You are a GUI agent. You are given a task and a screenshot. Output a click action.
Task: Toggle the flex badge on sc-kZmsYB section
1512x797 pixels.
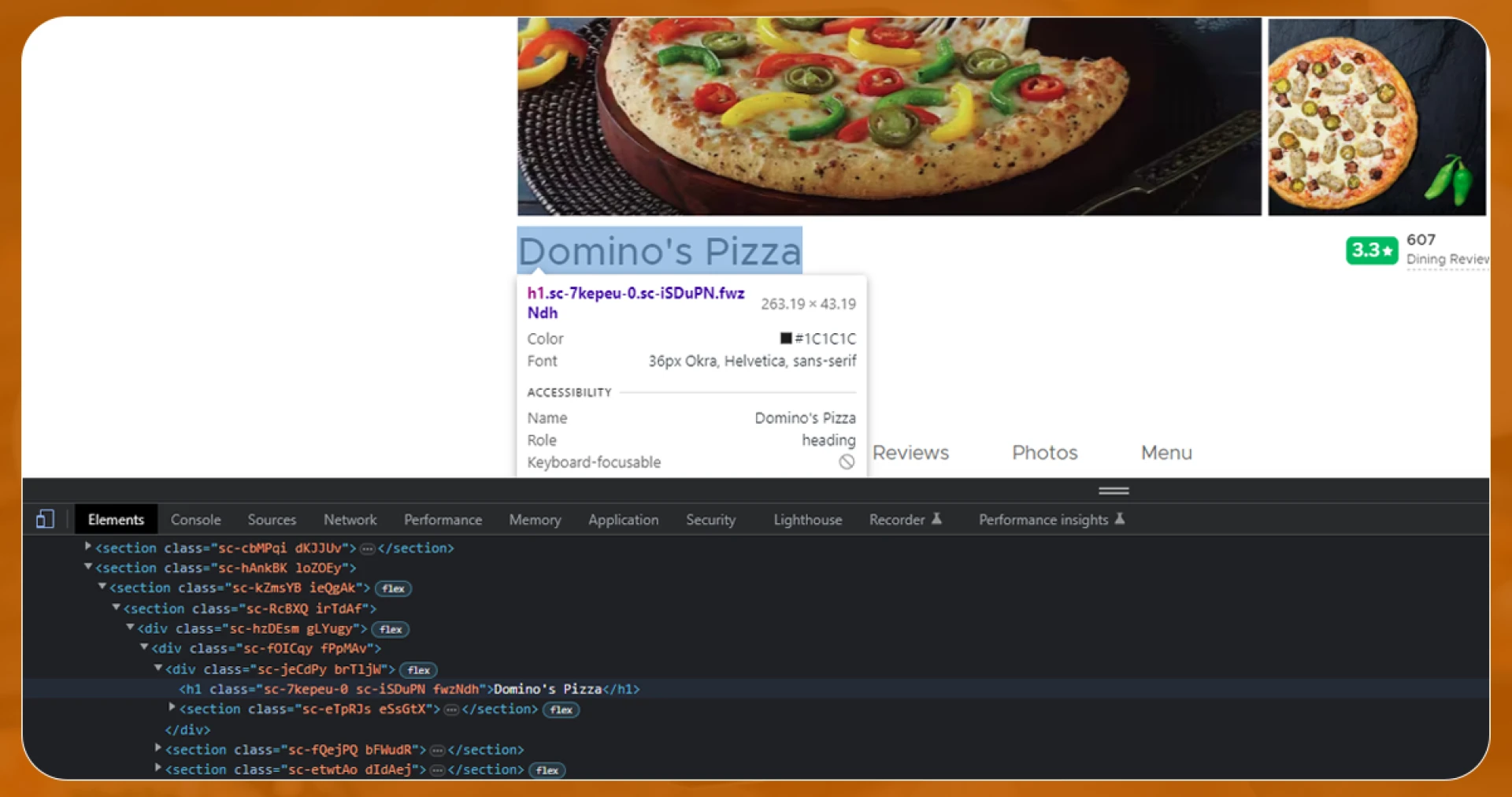(x=392, y=588)
